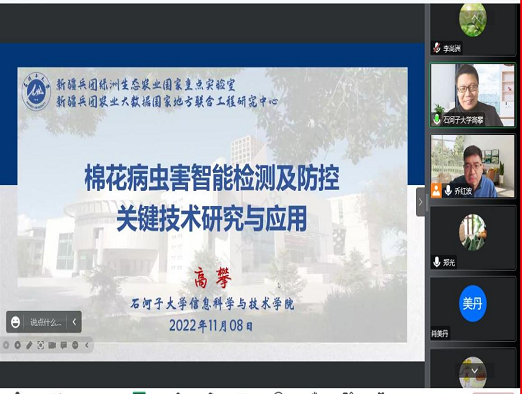The image size is (522, 394).
Task: Collapse the bottom floating toolbar chevron
Action: [87, 345]
